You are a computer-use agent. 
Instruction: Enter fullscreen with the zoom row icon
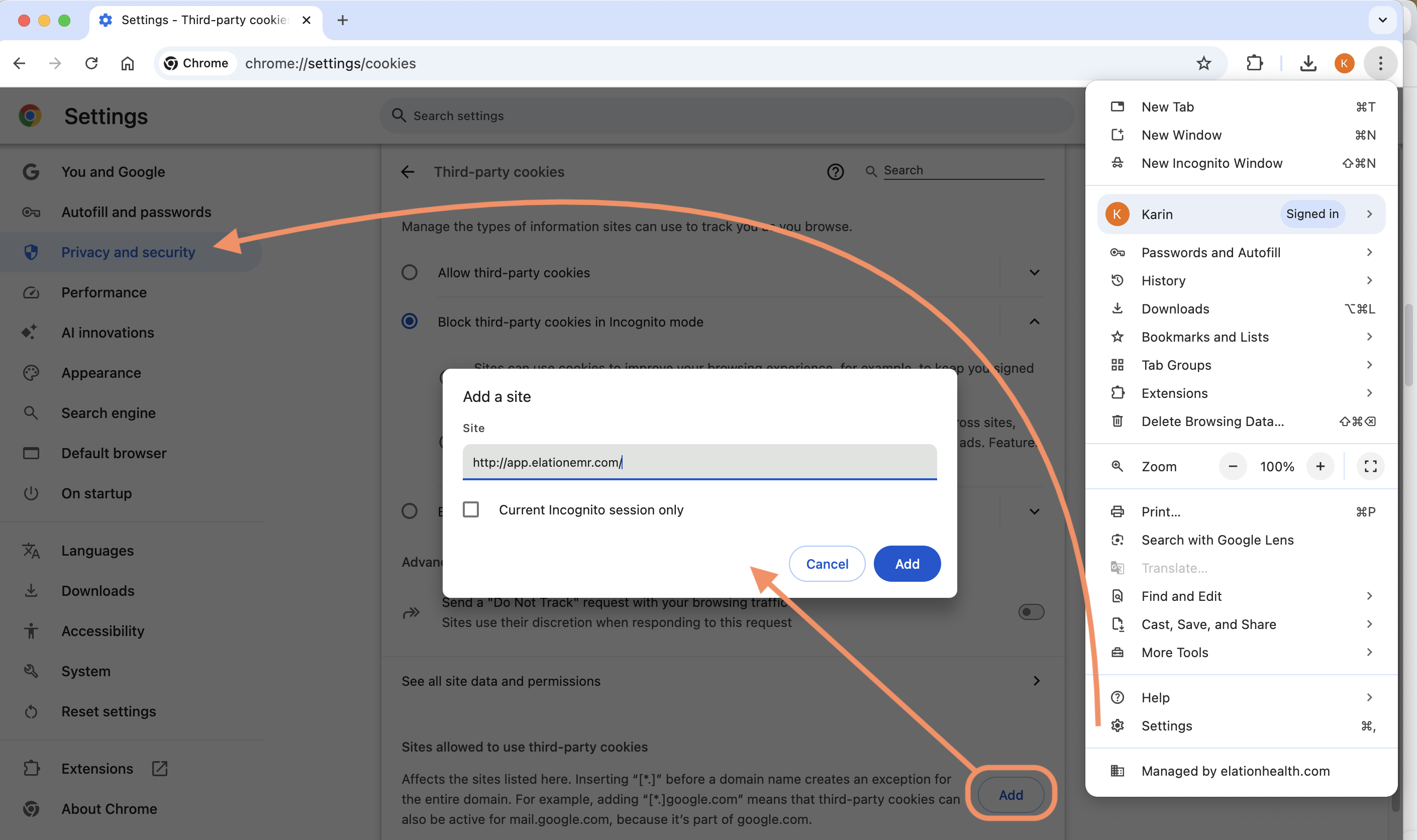pyautogui.click(x=1370, y=466)
